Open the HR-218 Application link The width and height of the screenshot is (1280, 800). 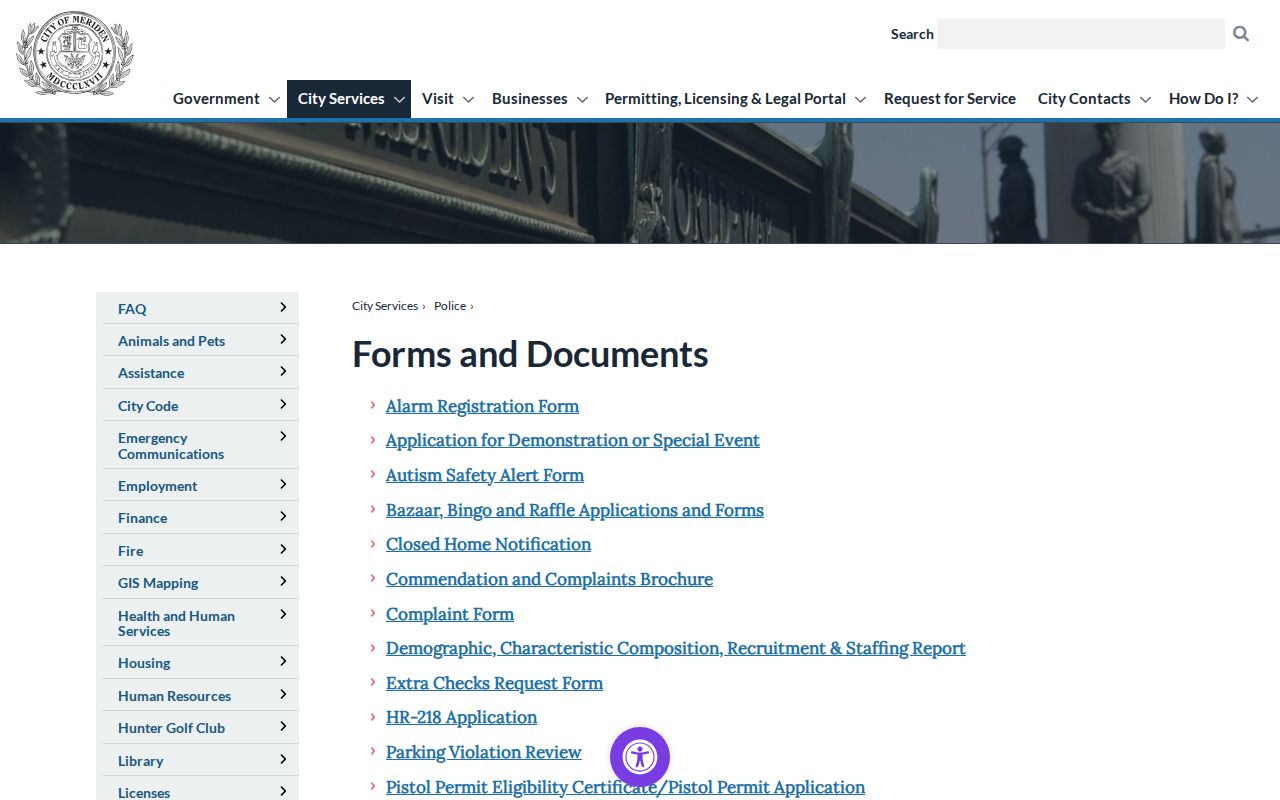point(461,717)
